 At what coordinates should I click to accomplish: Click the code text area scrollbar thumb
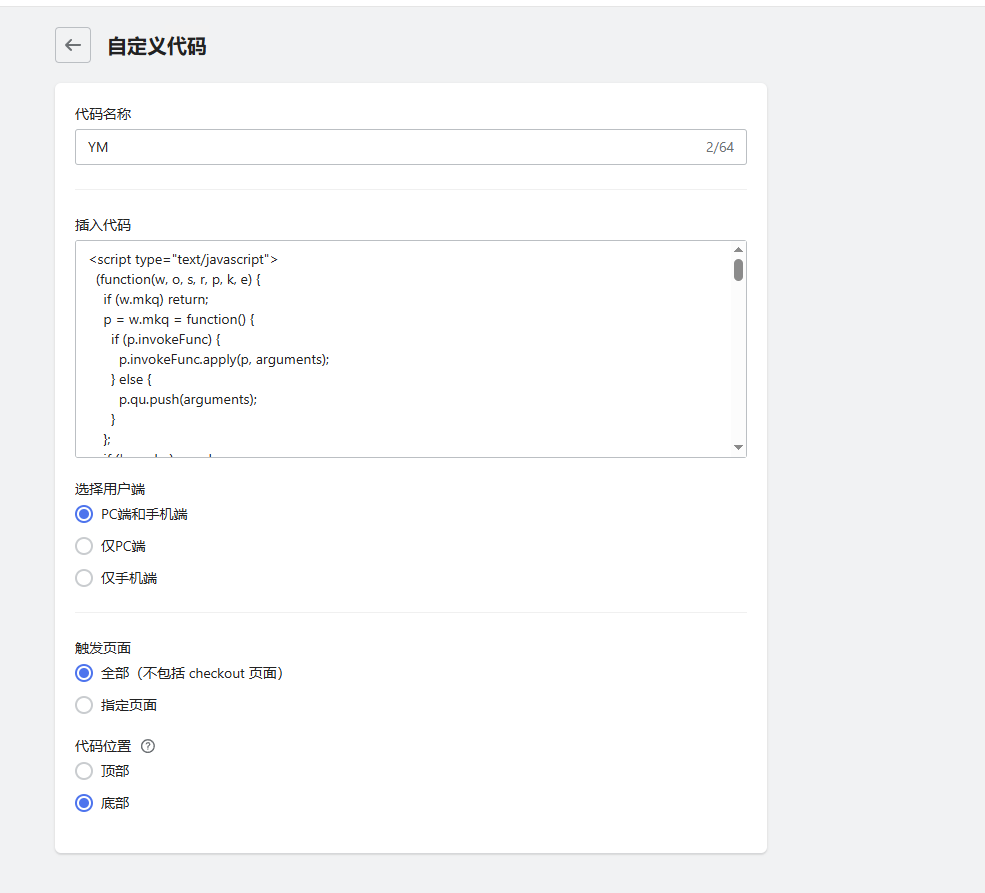coord(738,270)
